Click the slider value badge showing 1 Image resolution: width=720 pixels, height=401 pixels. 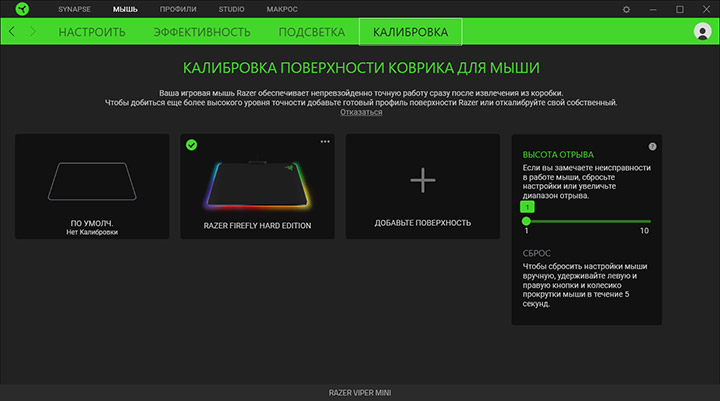[x=527, y=207]
